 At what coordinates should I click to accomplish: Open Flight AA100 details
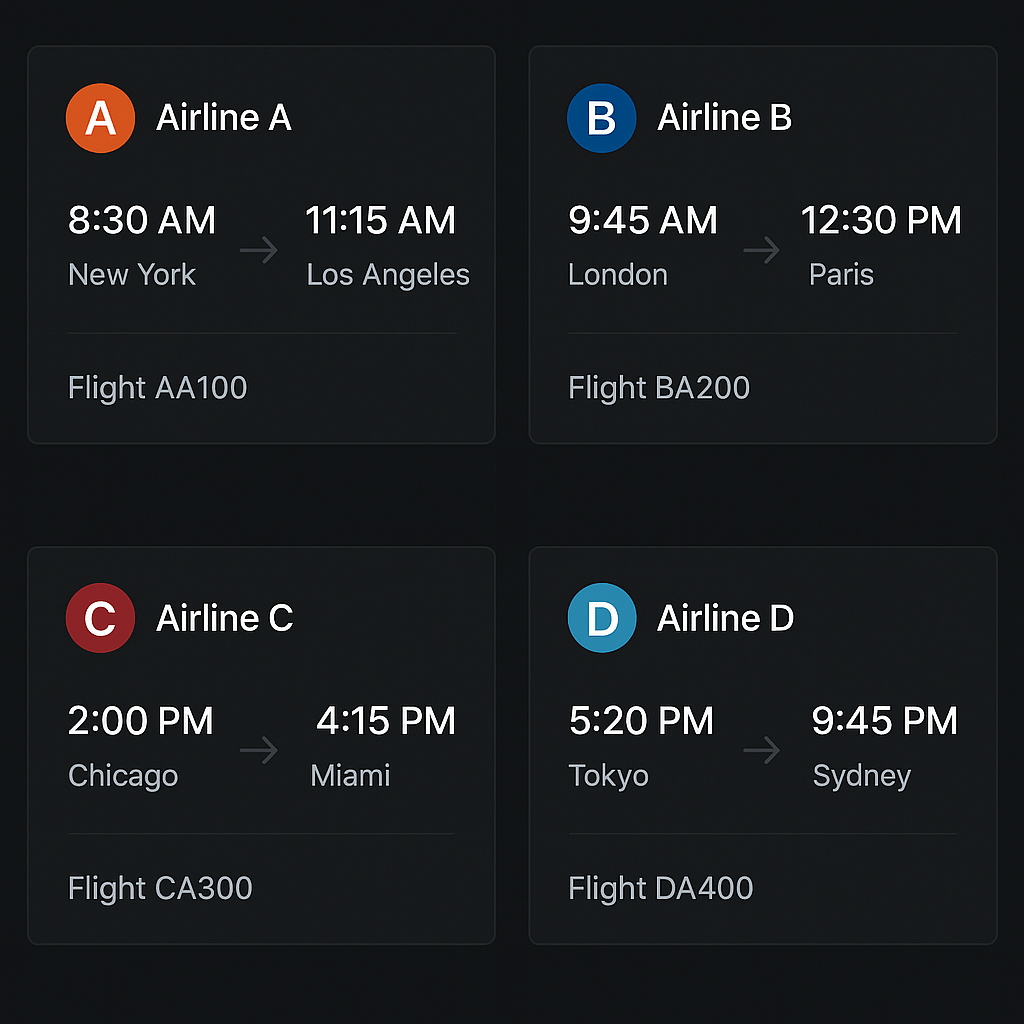pyautogui.click(x=157, y=388)
